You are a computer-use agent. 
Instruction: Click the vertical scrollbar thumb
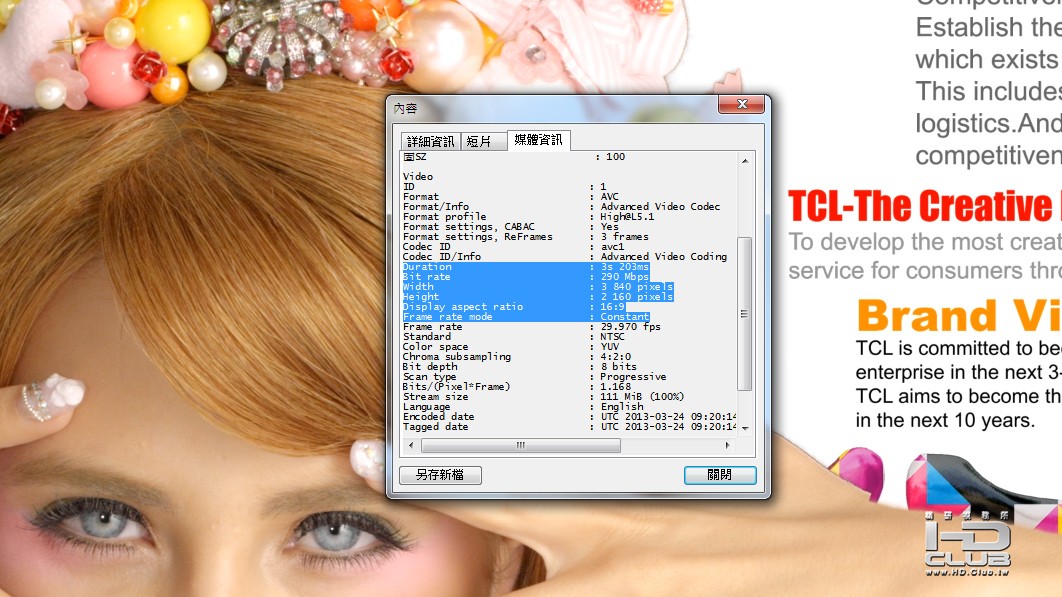tap(745, 314)
